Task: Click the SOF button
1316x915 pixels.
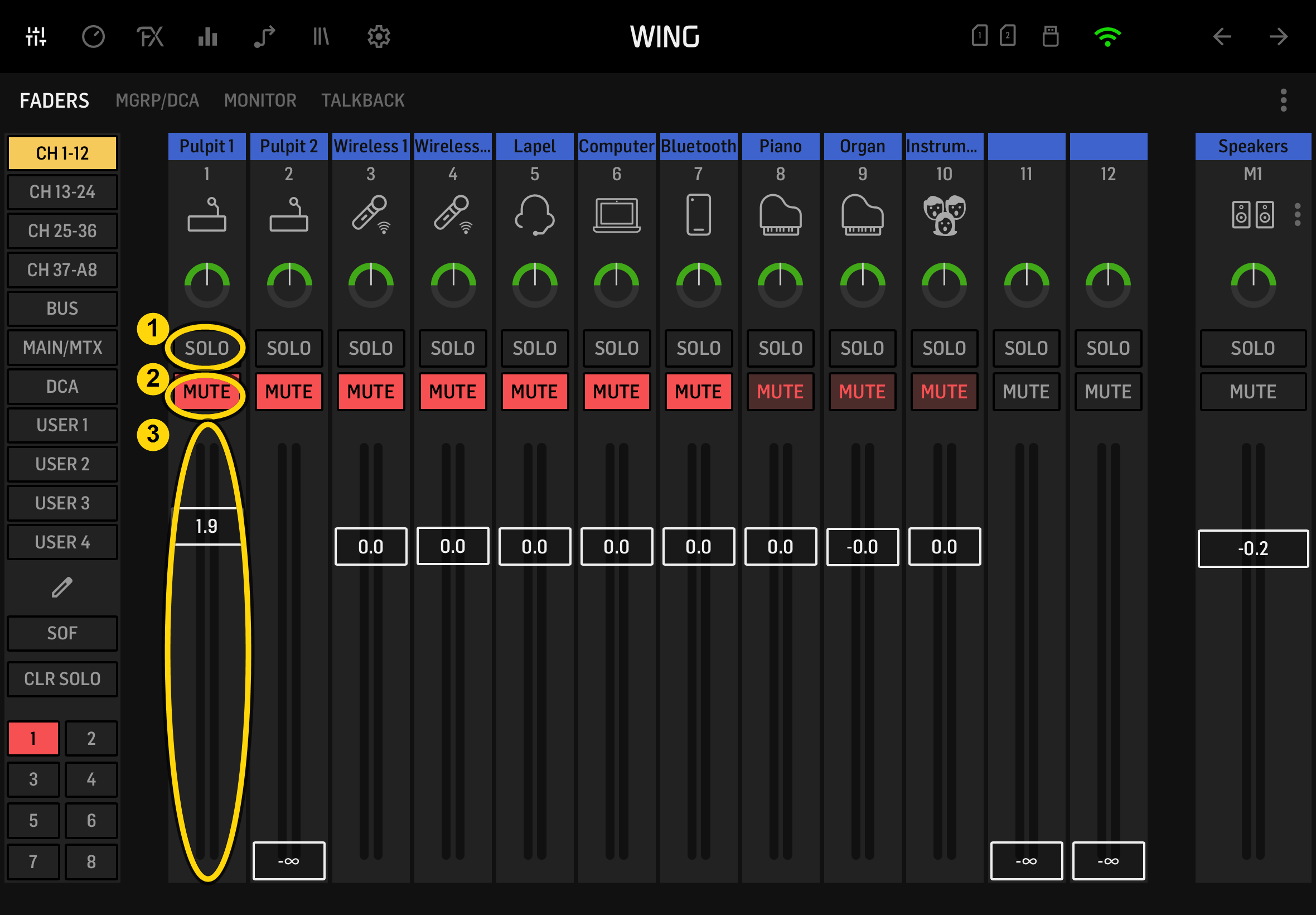Action: (62, 633)
